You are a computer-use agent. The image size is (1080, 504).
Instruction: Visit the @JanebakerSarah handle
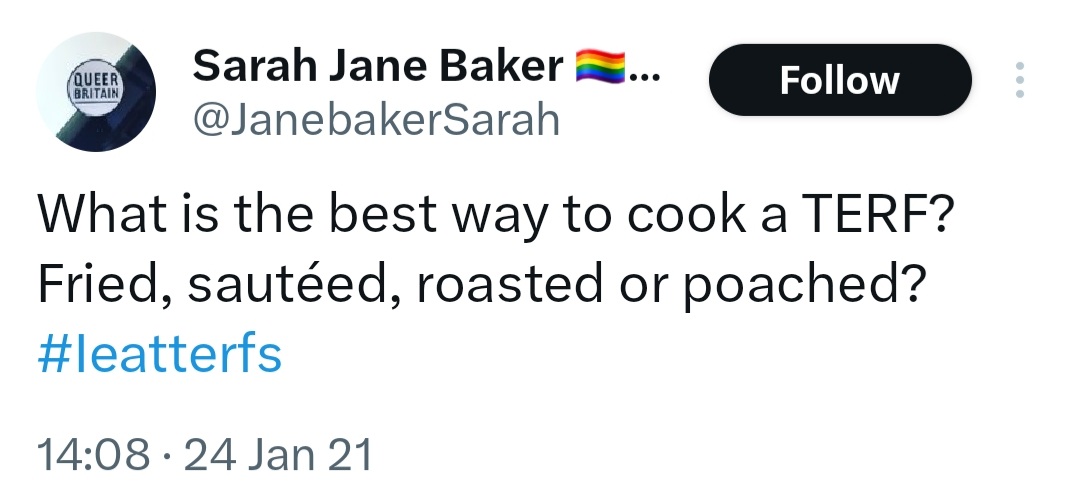click(375, 121)
